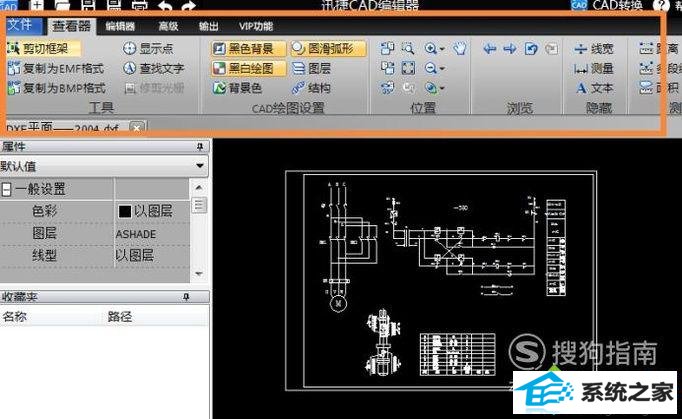Click the fit-to-window extents icon
Viewport: 682px width, 419px height.
click(x=408, y=68)
